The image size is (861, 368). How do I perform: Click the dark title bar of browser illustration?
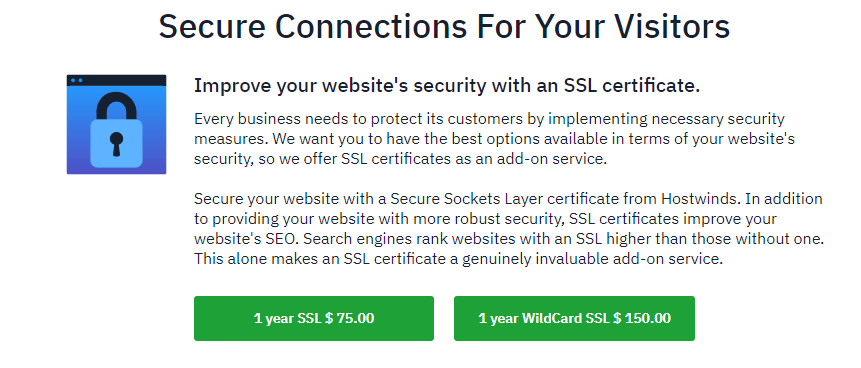tap(116, 80)
